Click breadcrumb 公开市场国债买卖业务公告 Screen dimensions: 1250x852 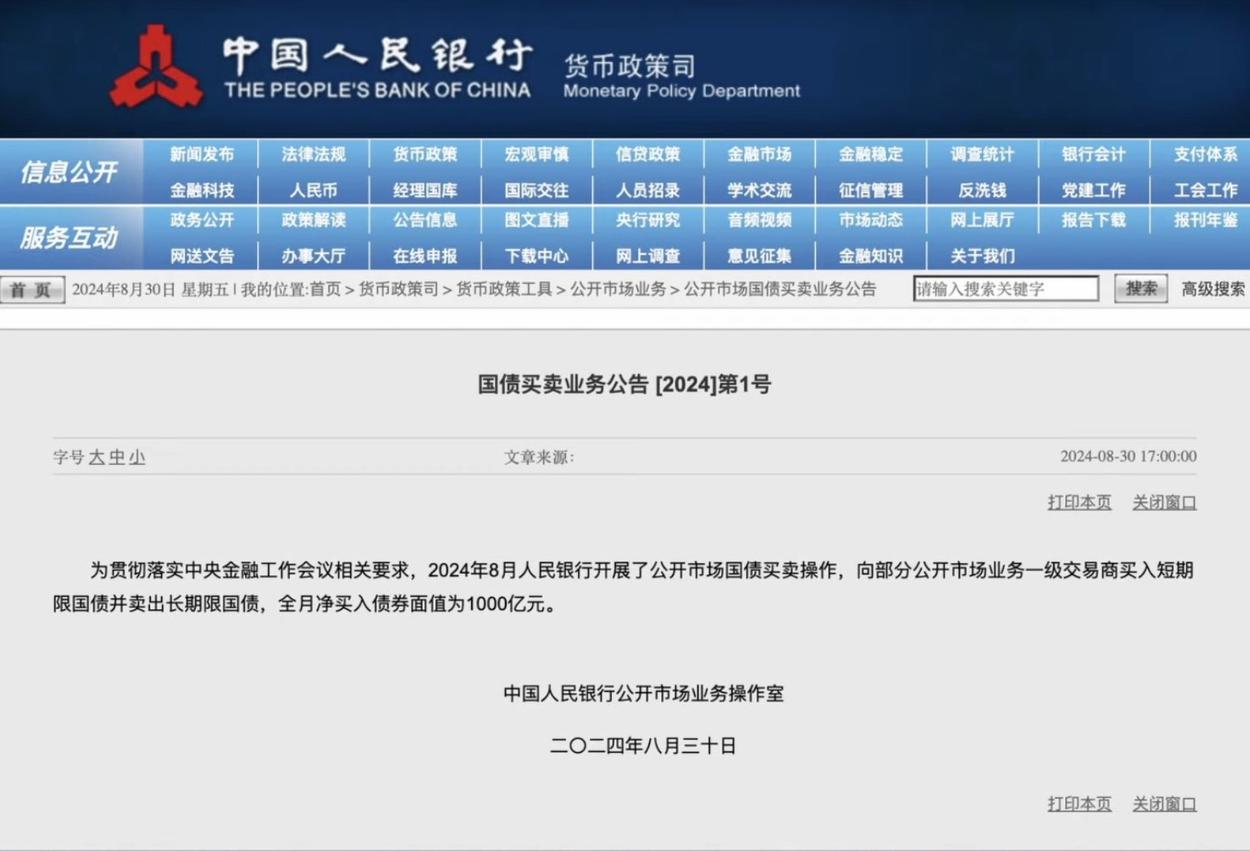coord(780,290)
